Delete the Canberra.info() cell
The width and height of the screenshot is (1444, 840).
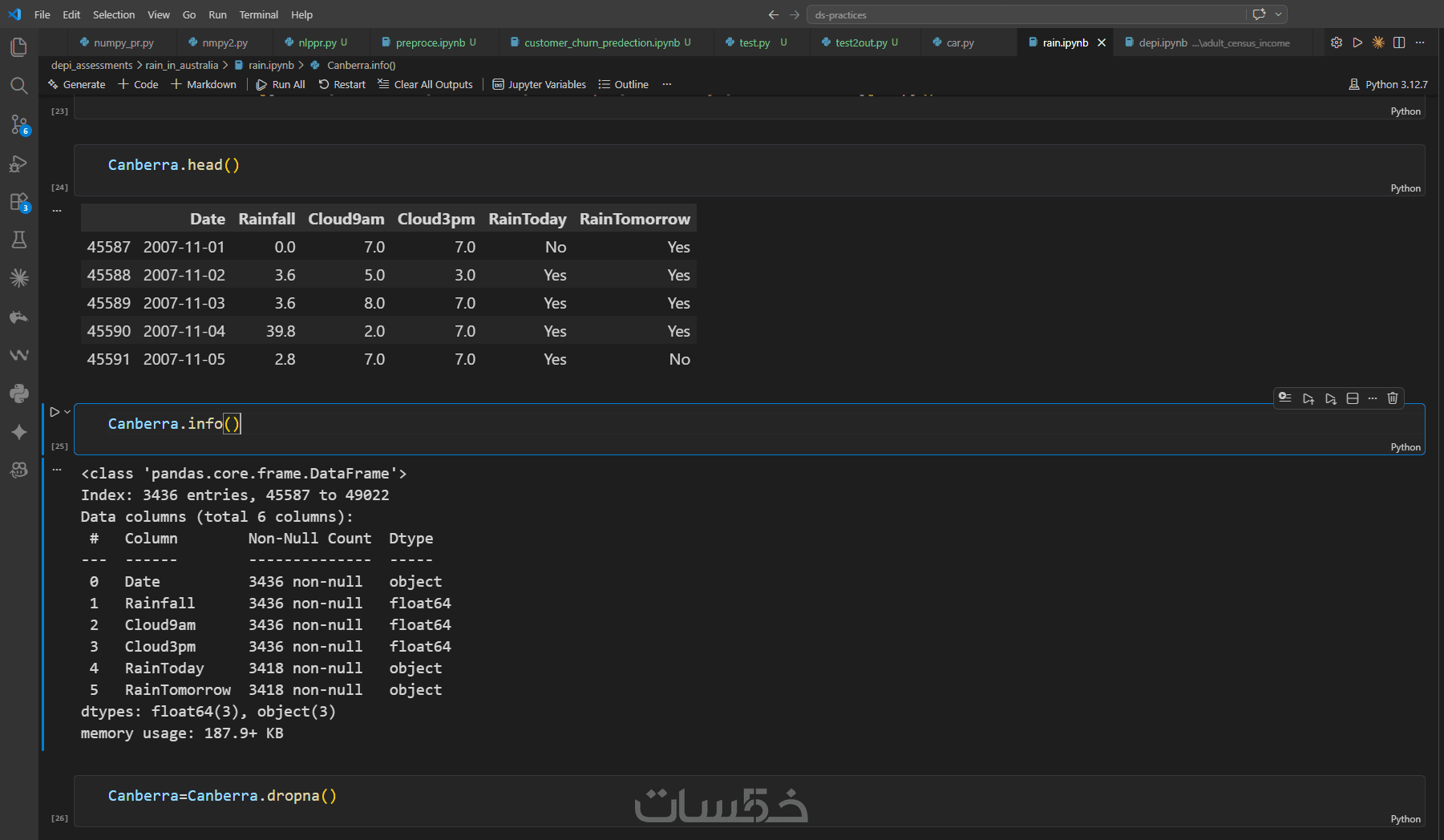[x=1393, y=398]
